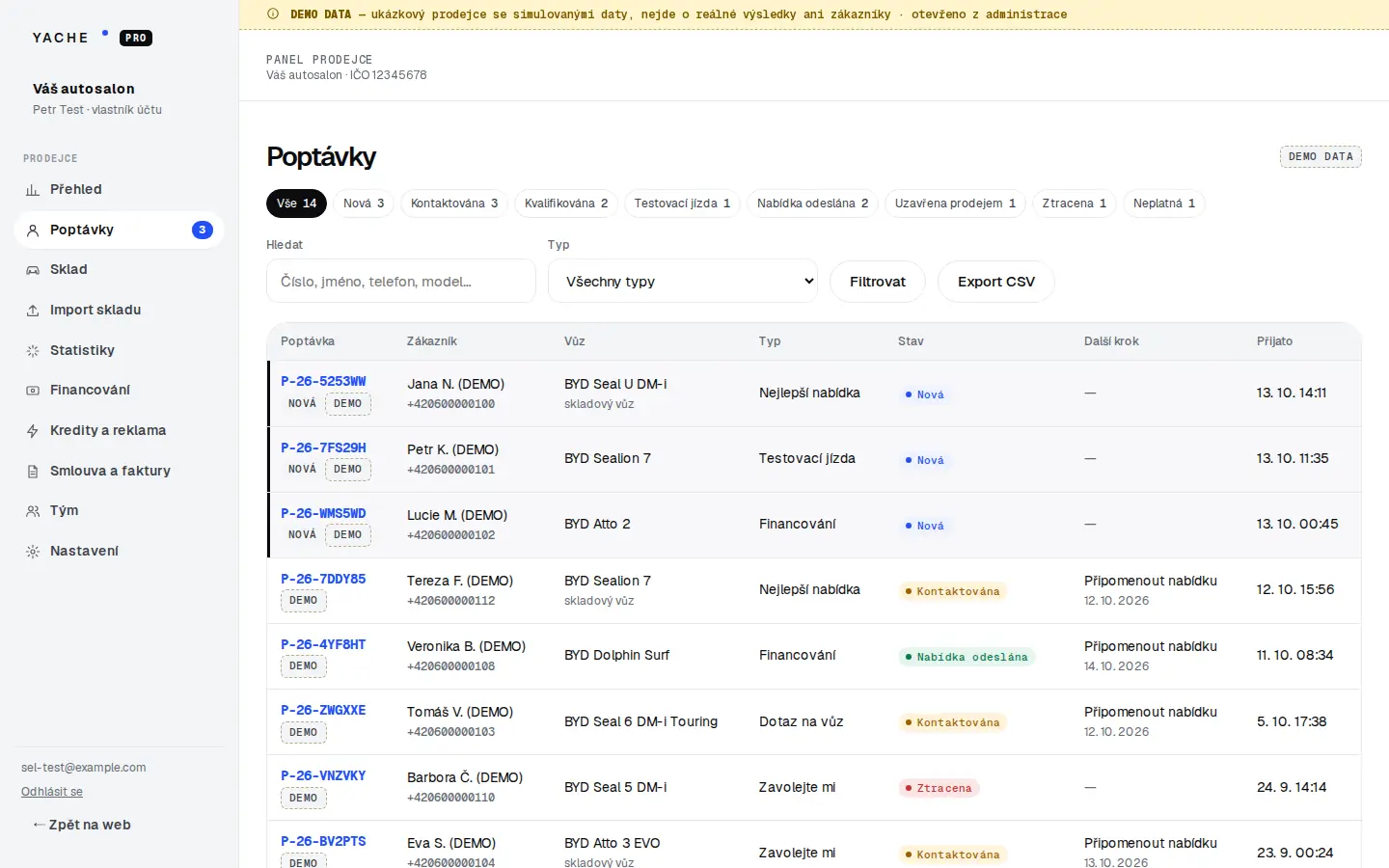Select the 'Kvalifikována 2' filter tab
The height and width of the screenshot is (868, 1389).
(566, 203)
